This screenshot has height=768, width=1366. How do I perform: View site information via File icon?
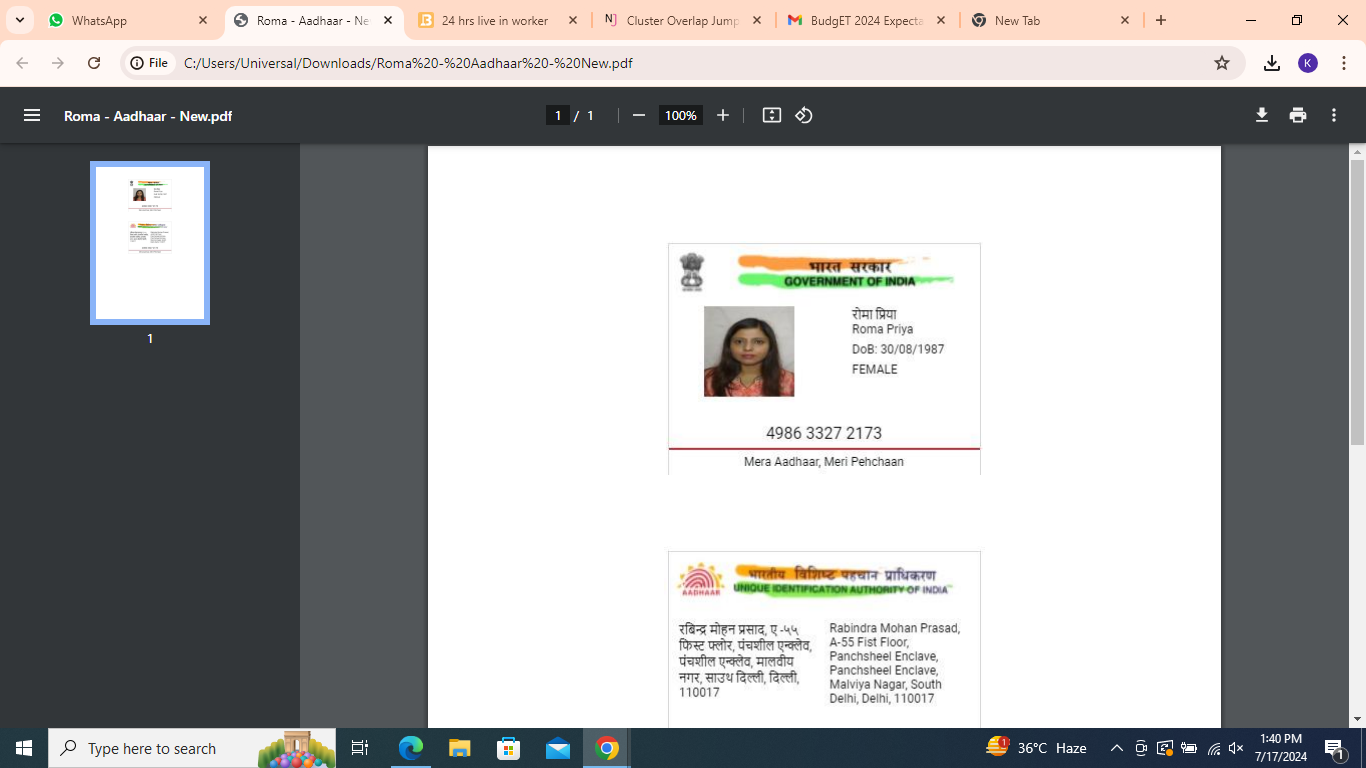click(149, 63)
